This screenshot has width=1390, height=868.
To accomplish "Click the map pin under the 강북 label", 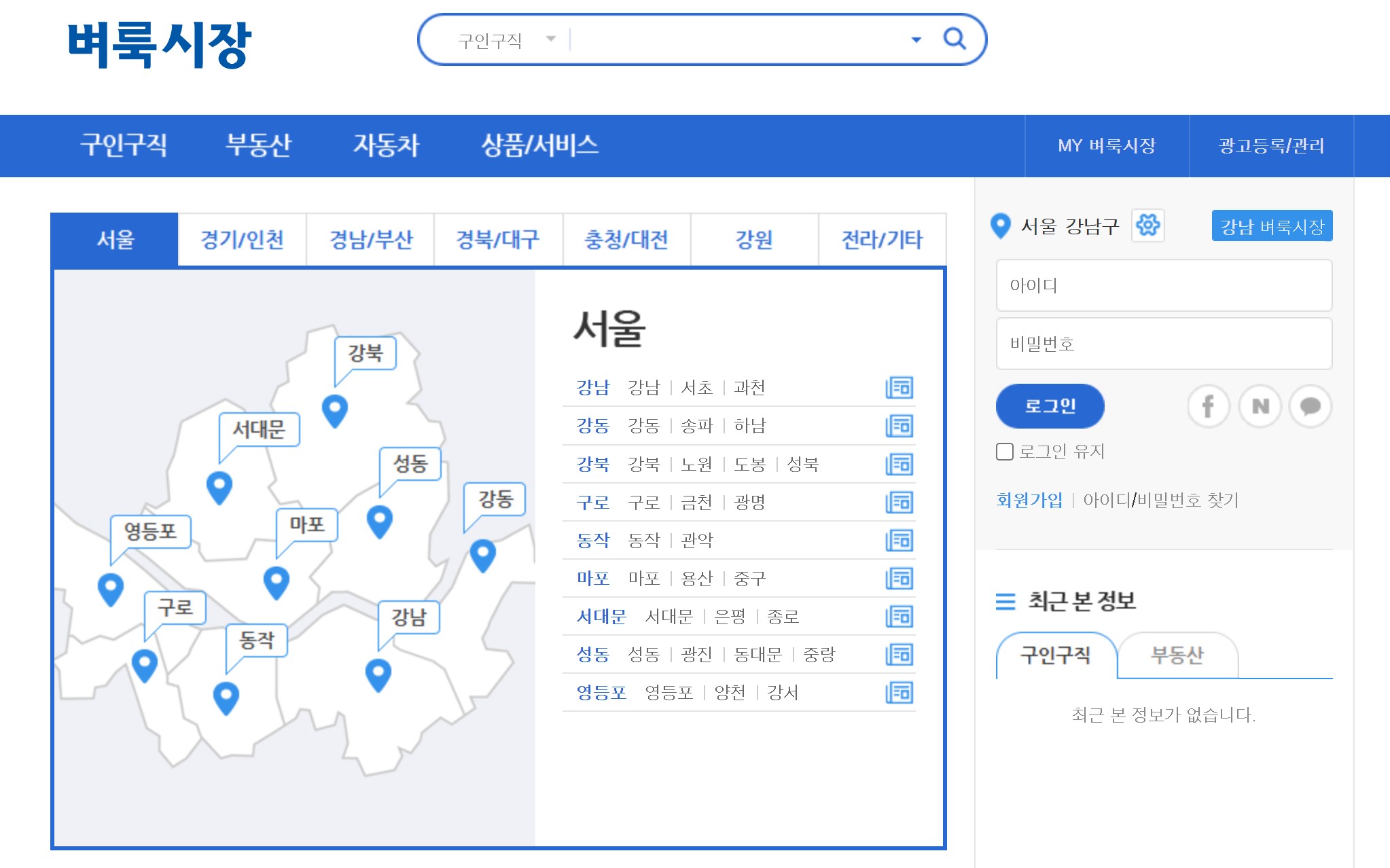I will click(334, 410).
